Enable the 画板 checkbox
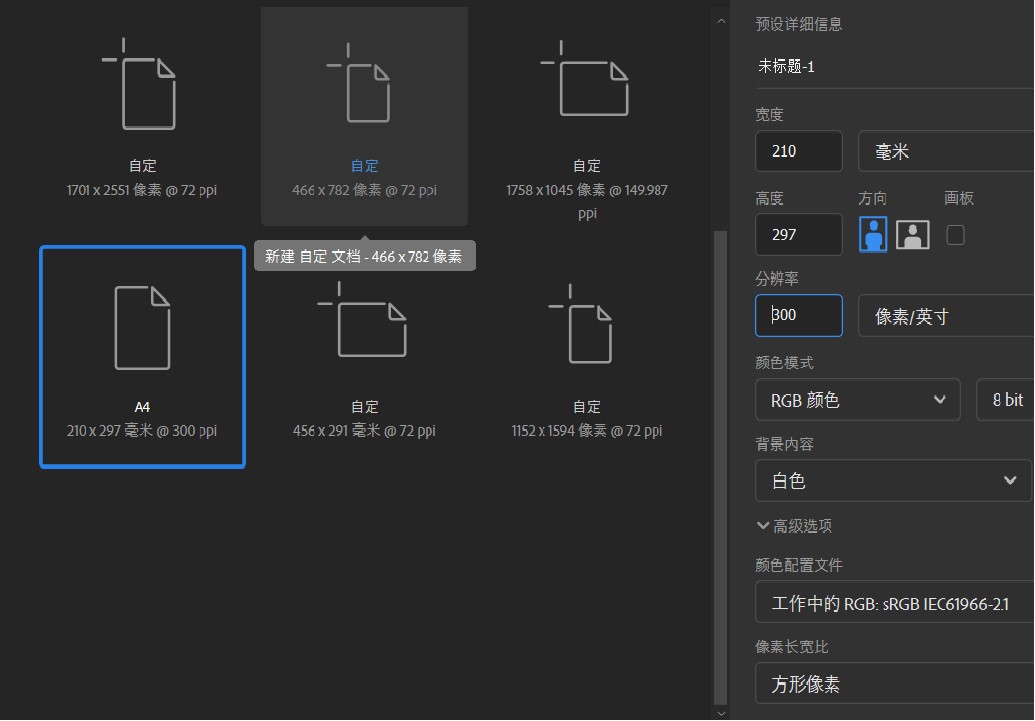 pyautogui.click(x=955, y=234)
